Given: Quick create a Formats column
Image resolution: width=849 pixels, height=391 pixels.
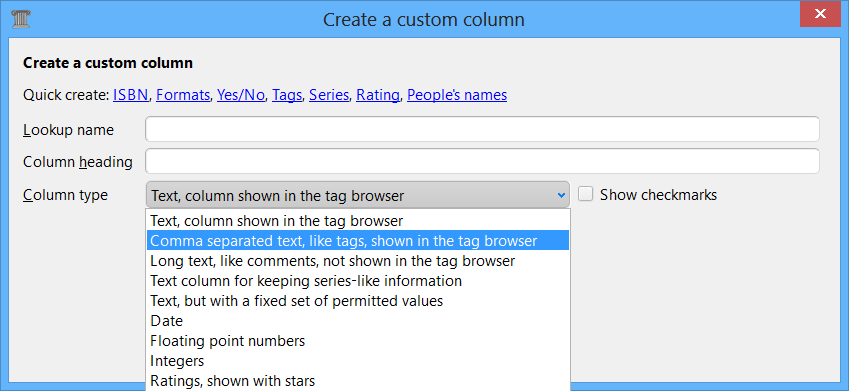Looking at the screenshot, I should click(183, 95).
